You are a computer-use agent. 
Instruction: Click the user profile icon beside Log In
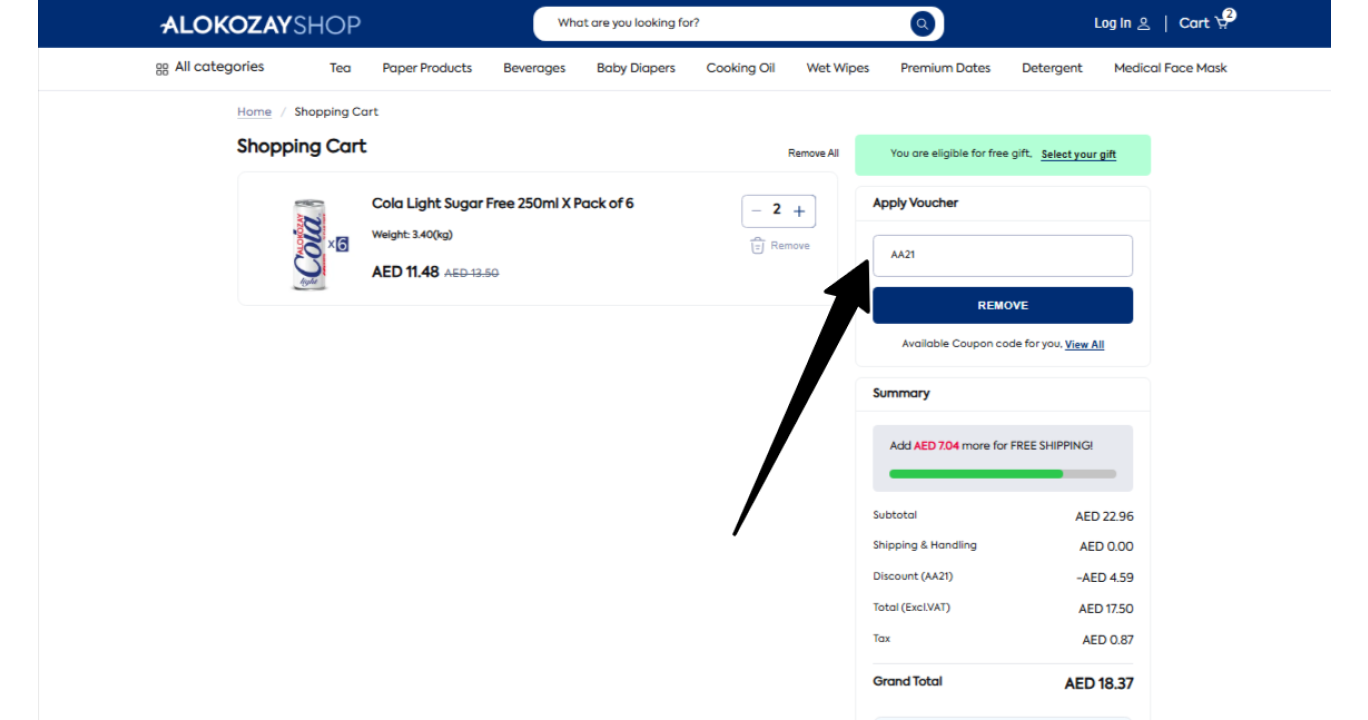pos(1144,23)
